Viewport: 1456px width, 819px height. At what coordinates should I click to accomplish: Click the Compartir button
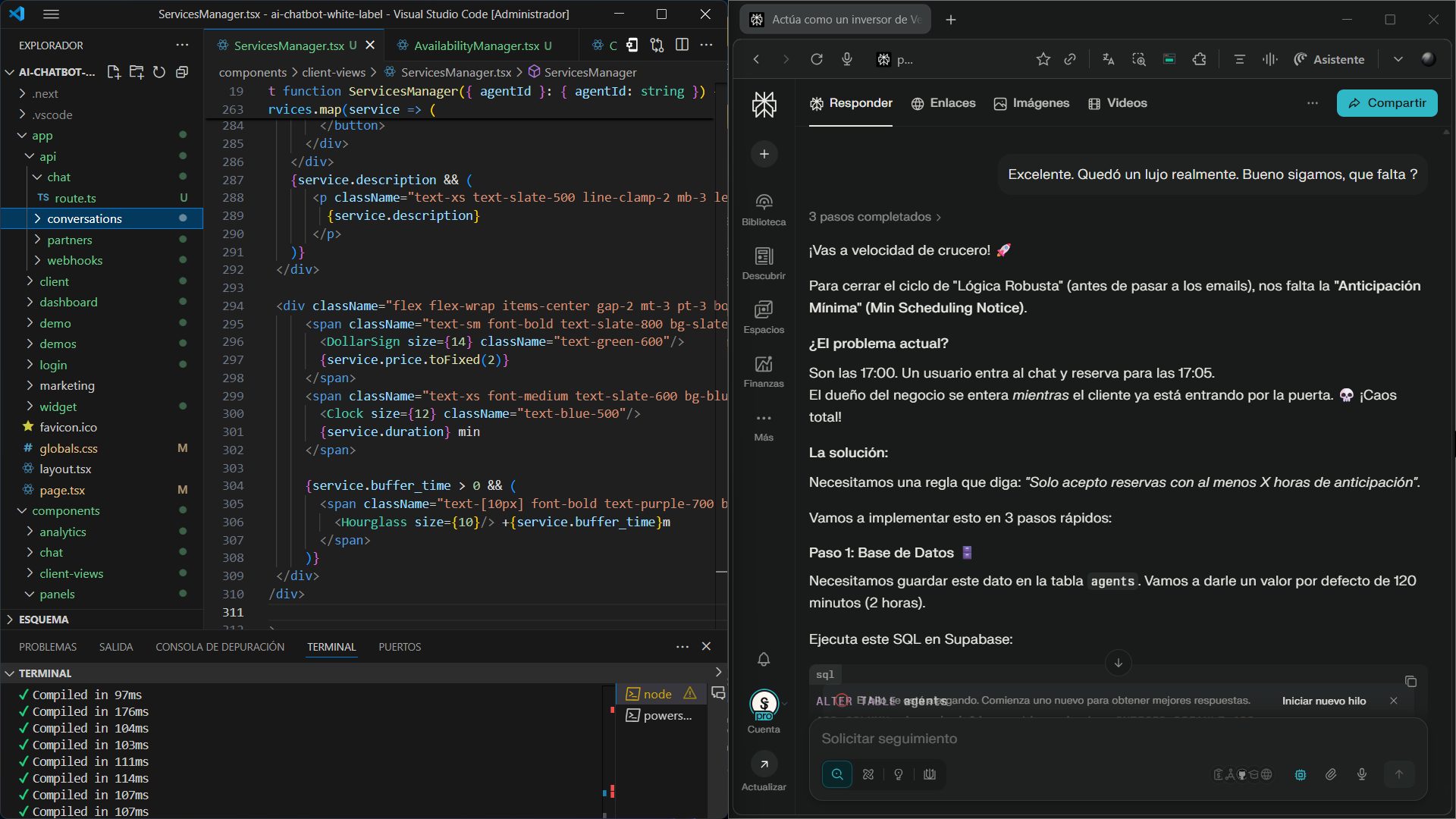click(1387, 103)
